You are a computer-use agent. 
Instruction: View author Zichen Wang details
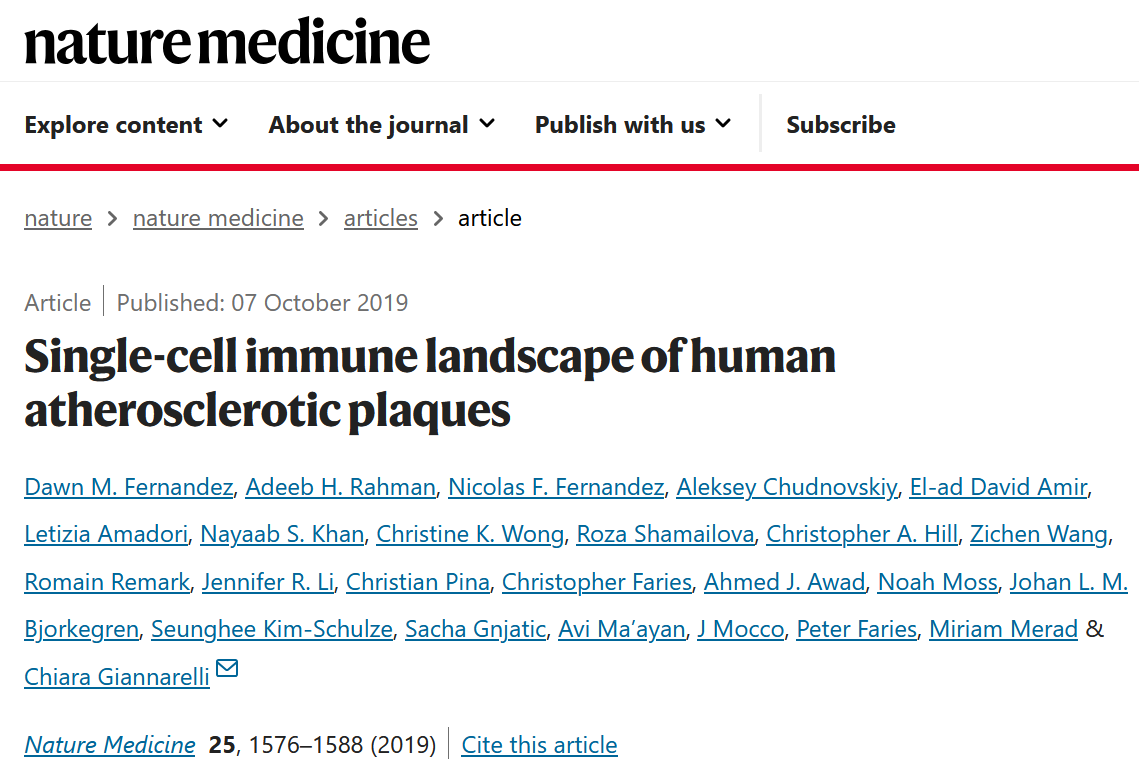click(1038, 534)
